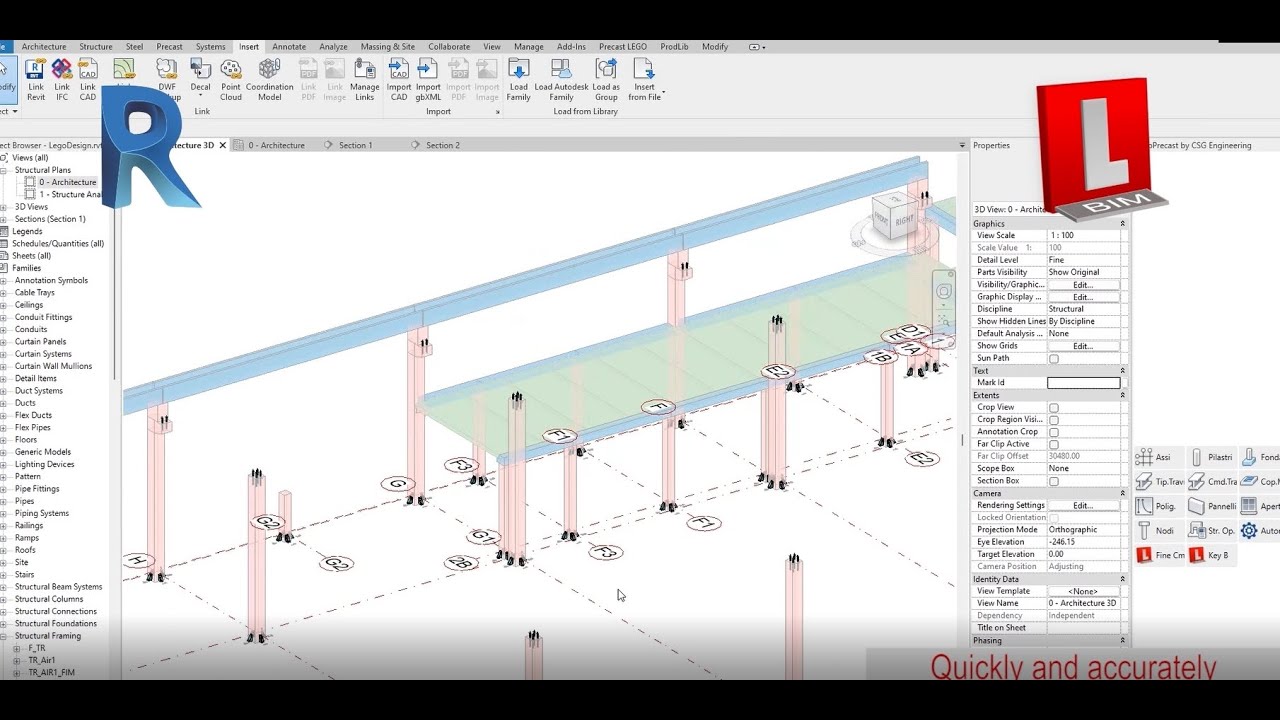The height and width of the screenshot is (720, 1280).
Task: Click the Import CAD icon
Action: (x=399, y=79)
